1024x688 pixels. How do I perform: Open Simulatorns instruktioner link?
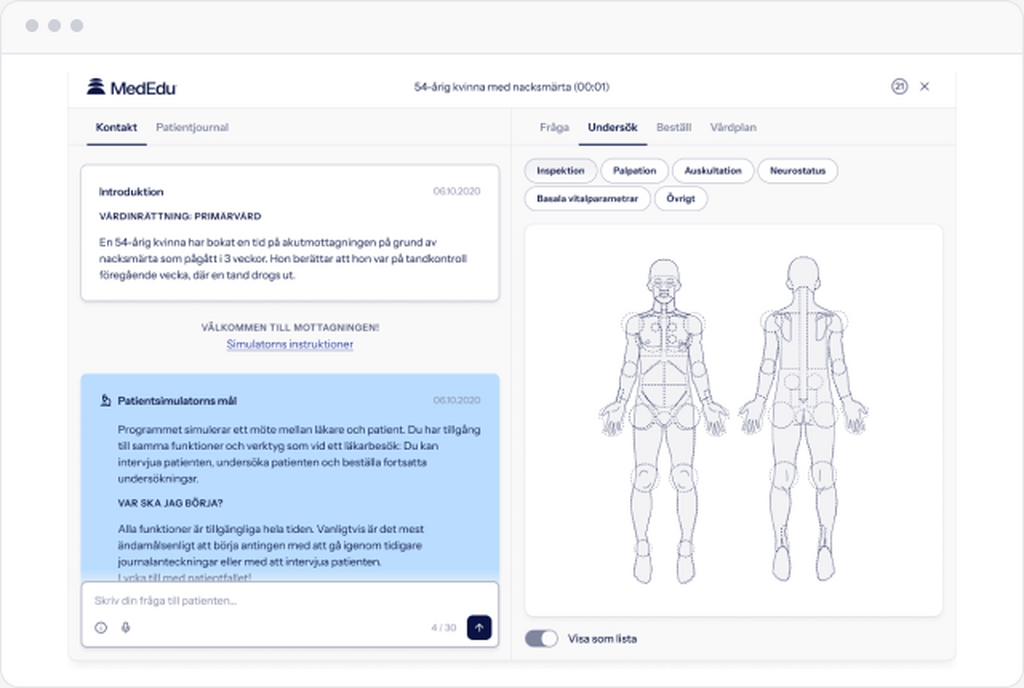[x=290, y=344]
